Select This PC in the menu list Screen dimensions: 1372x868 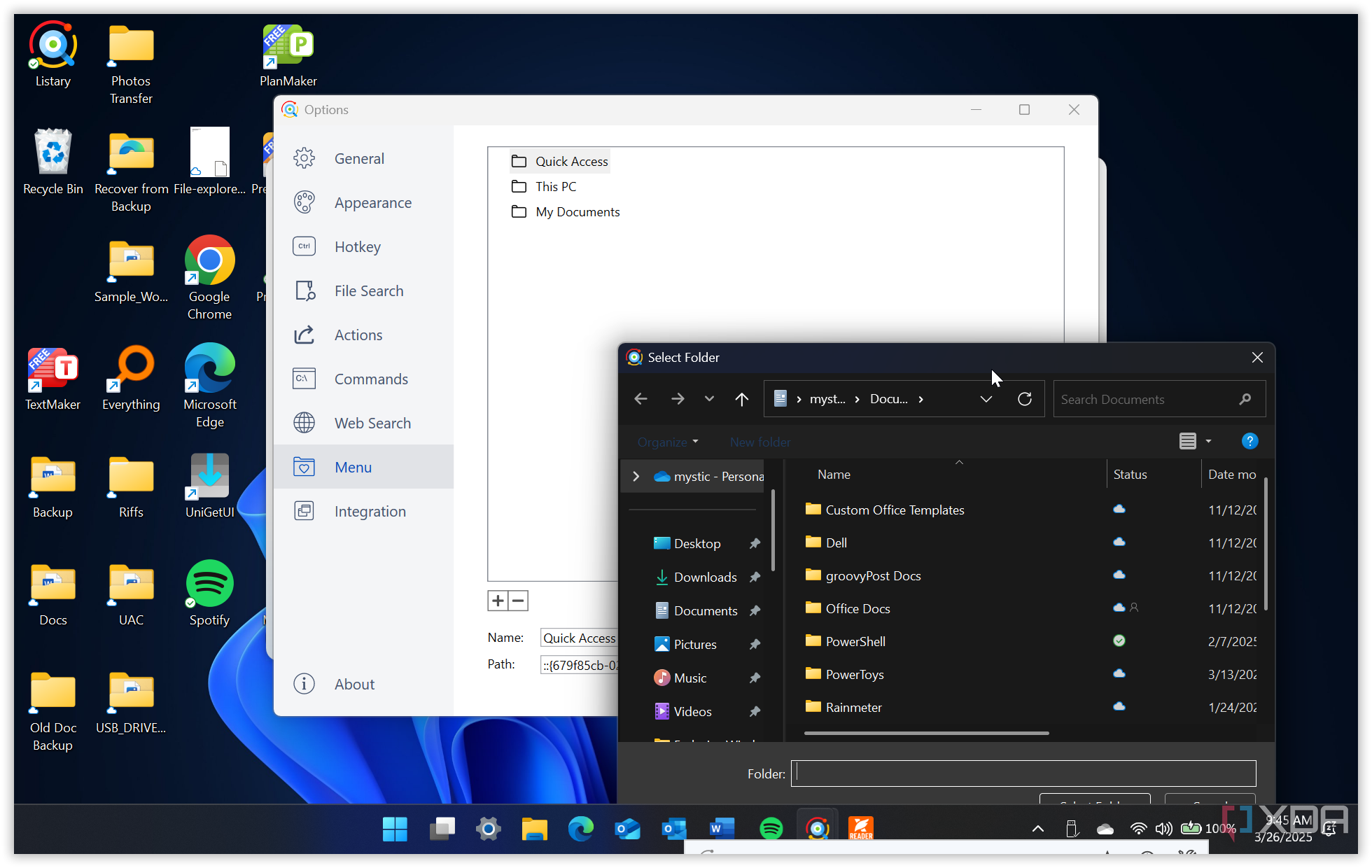tap(544, 187)
